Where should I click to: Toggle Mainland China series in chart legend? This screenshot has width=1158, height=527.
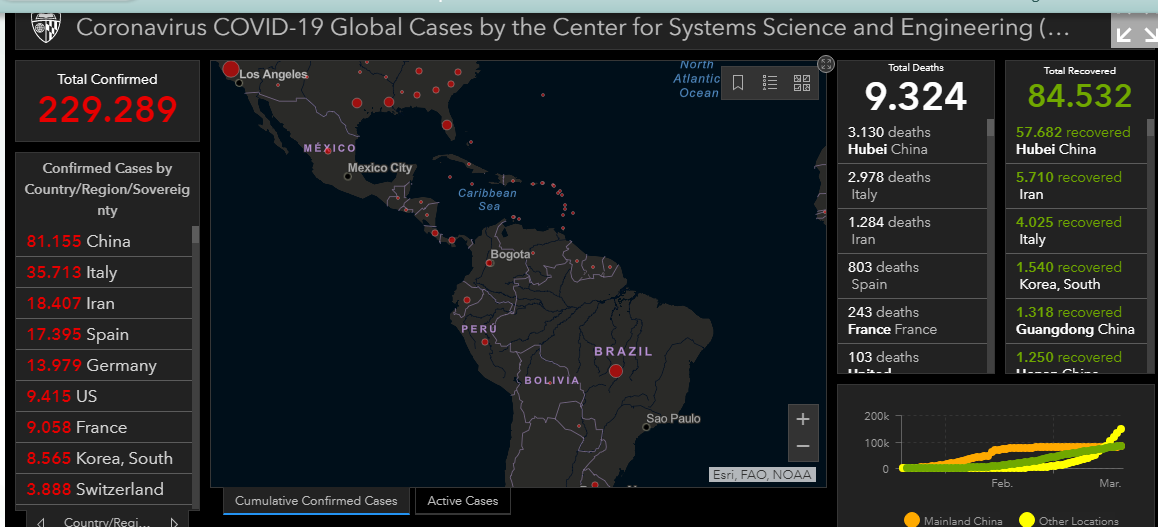coord(911,520)
